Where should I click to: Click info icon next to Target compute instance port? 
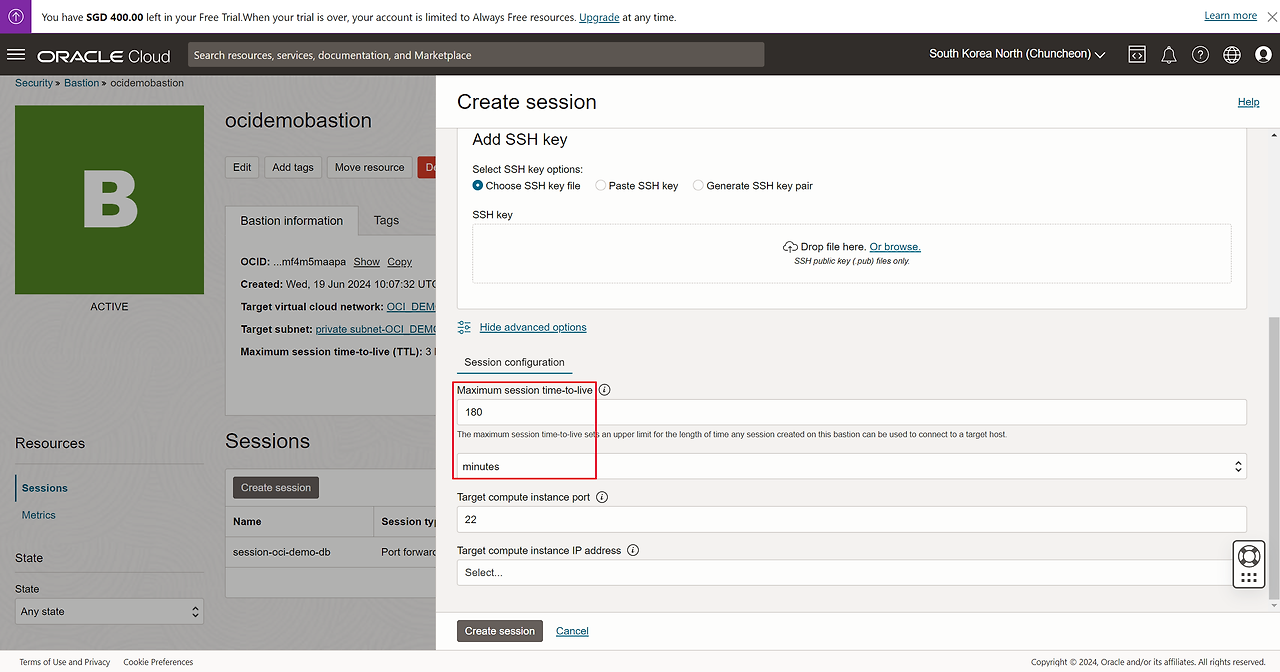coord(602,497)
